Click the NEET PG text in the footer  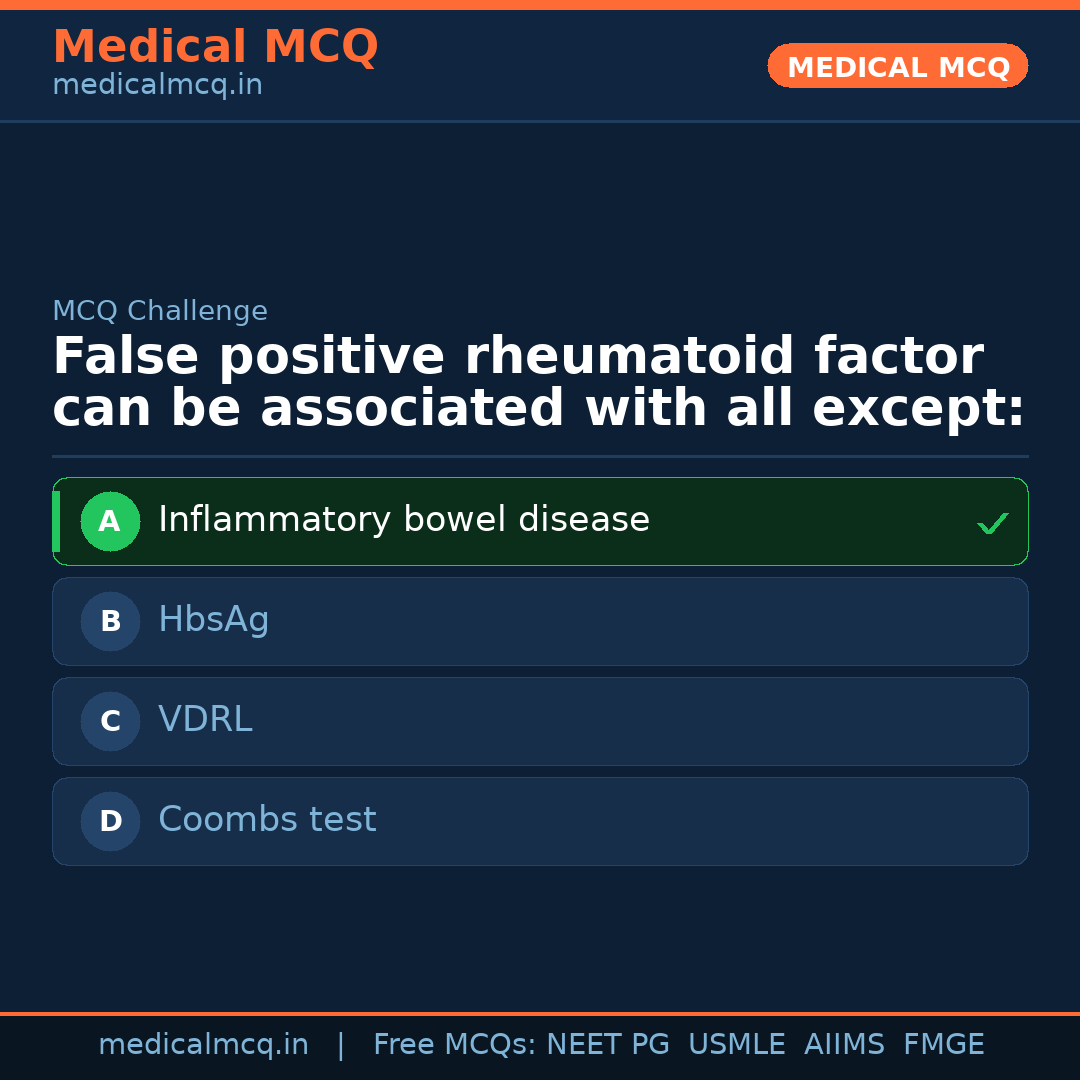point(608,1045)
